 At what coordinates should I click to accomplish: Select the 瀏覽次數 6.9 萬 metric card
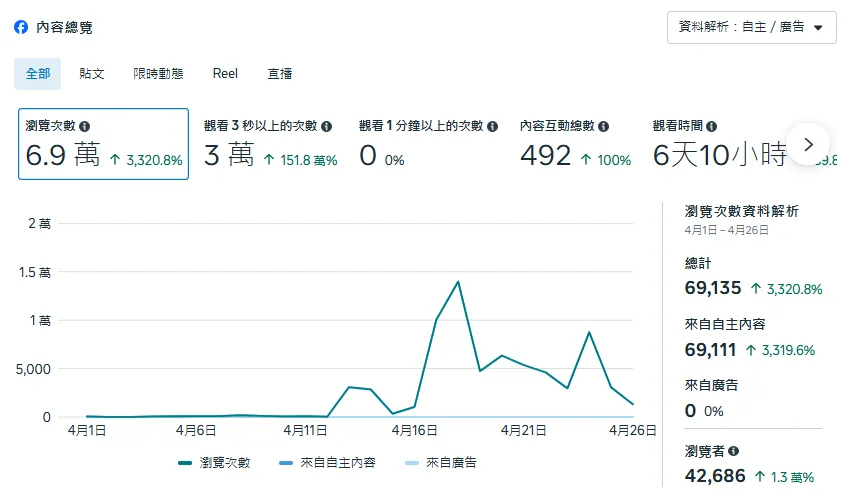click(103, 144)
